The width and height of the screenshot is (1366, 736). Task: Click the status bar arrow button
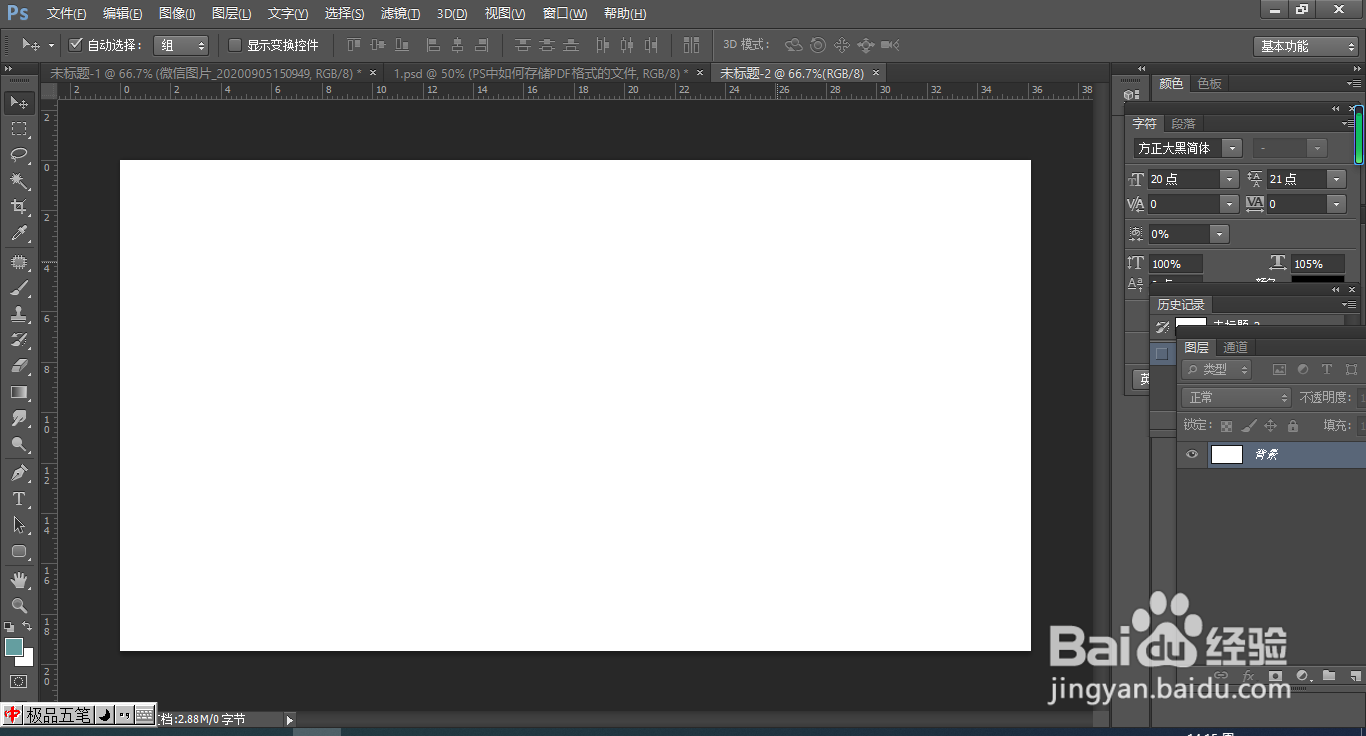[290, 719]
